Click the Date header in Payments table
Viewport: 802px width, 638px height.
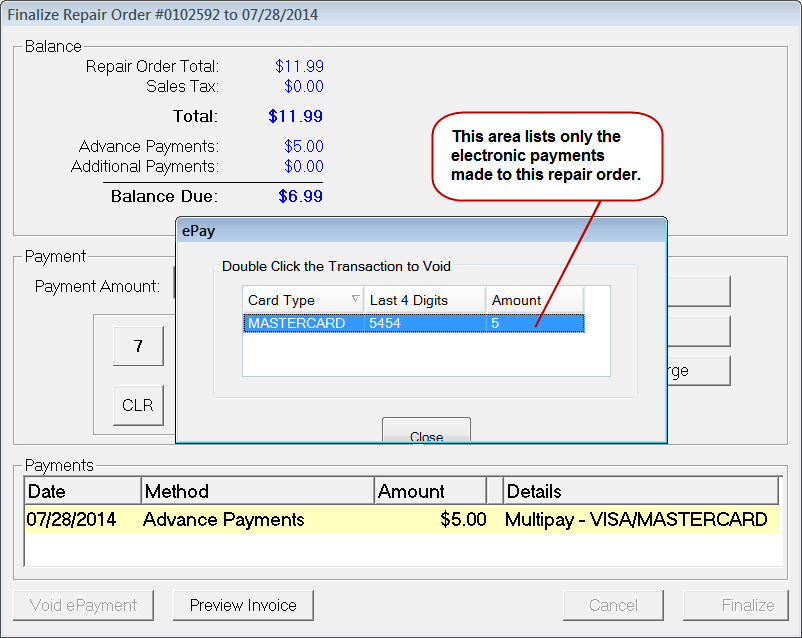(83, 491)
